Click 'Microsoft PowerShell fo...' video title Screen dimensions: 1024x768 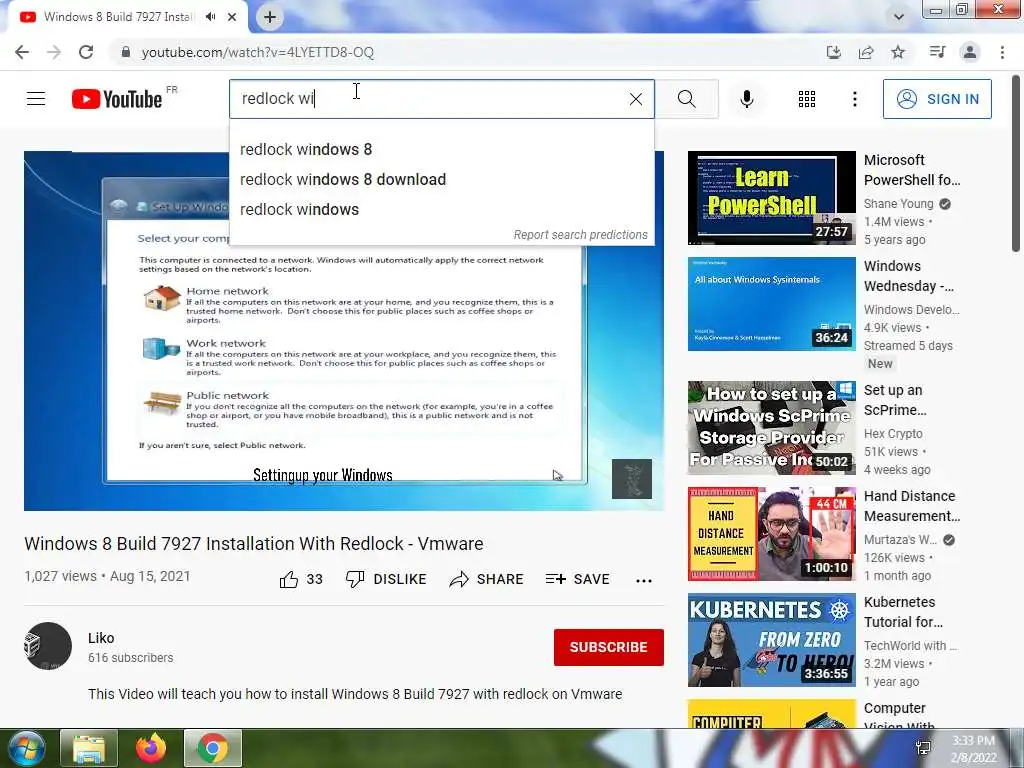coord(912,170)
